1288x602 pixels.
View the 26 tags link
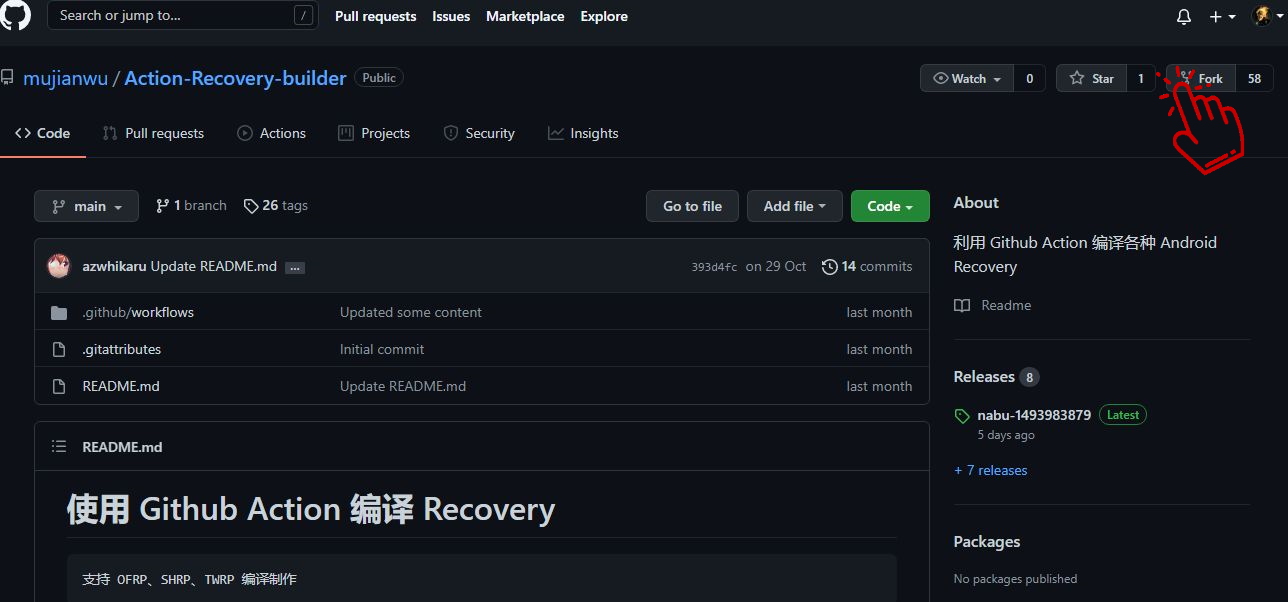tap(276, 205)
